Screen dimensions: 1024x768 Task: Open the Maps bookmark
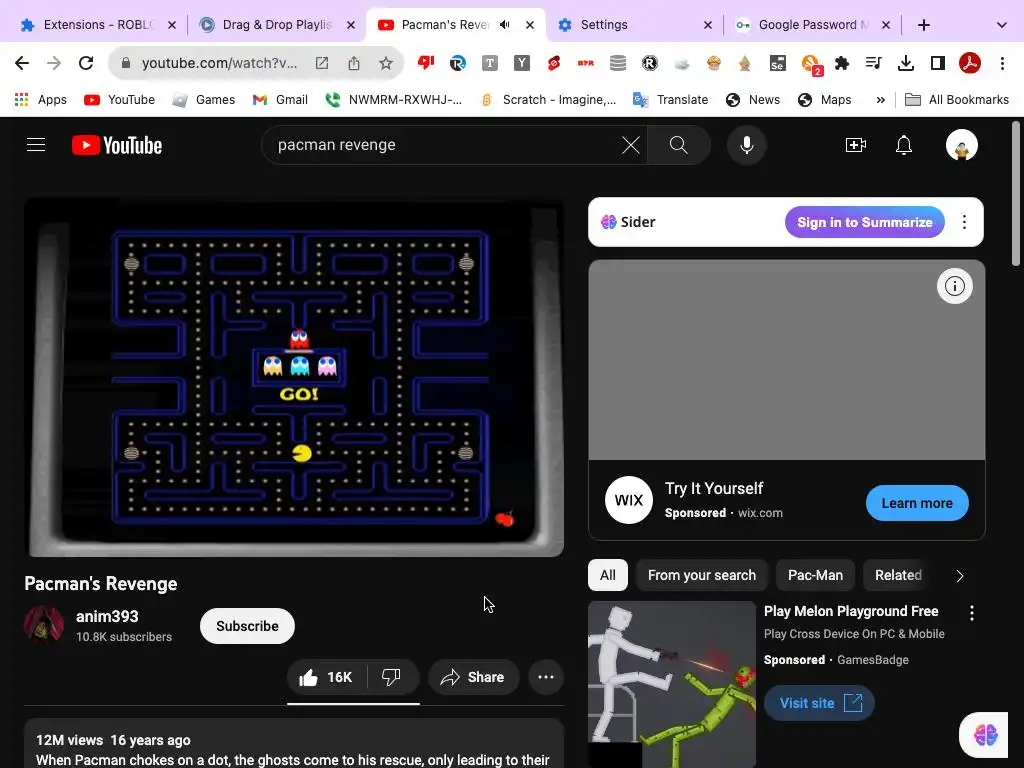[x=825, y=100]
